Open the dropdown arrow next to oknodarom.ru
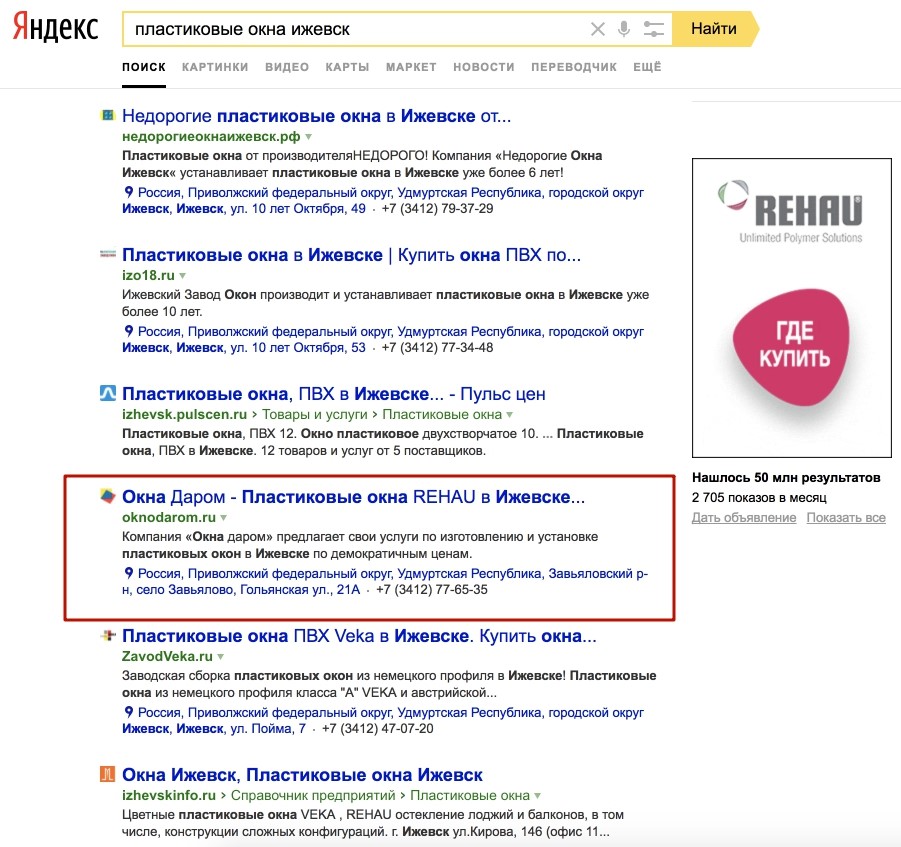This screenshot has height=847, width=901. coord(224,518)
